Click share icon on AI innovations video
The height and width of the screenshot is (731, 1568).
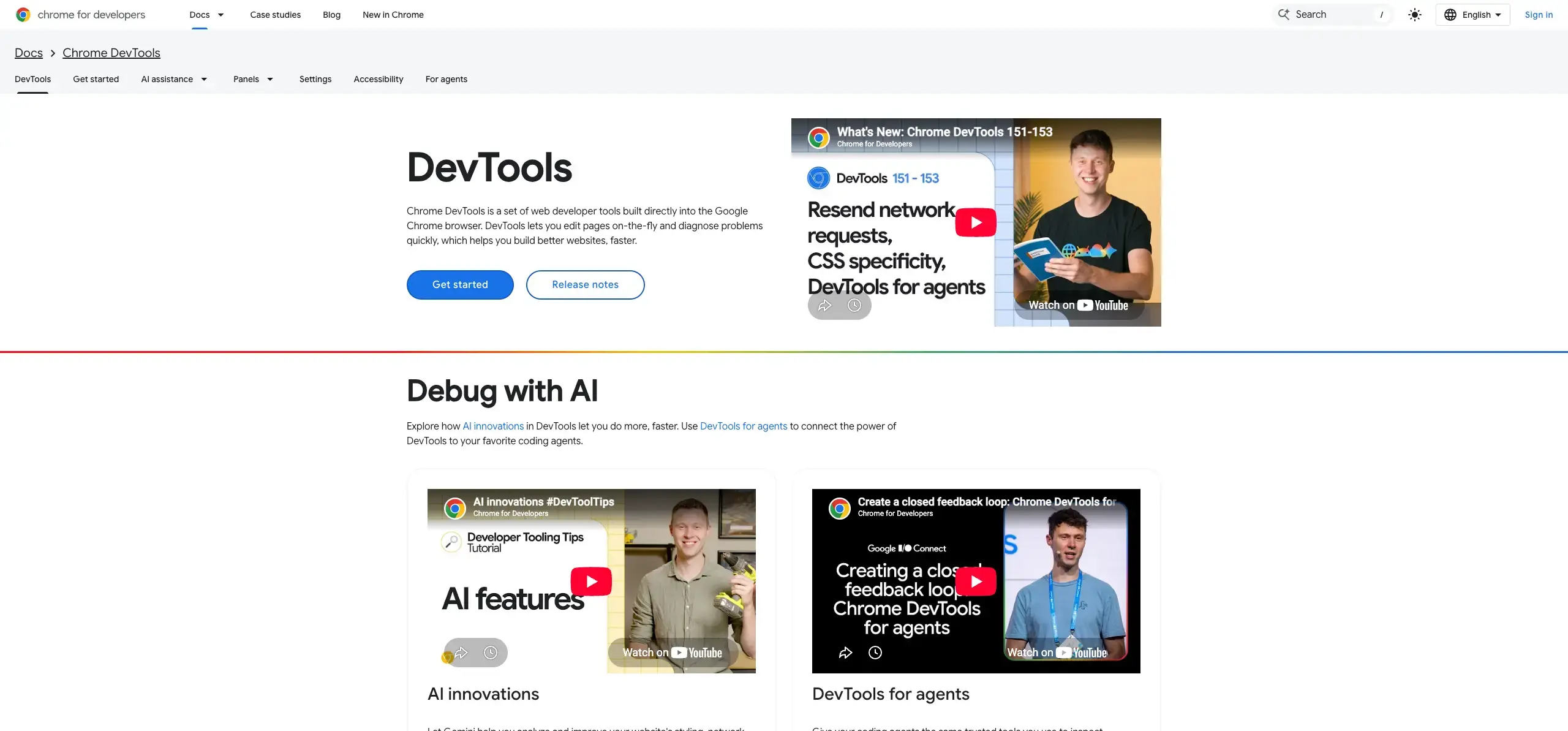click(x=461, y=653)
